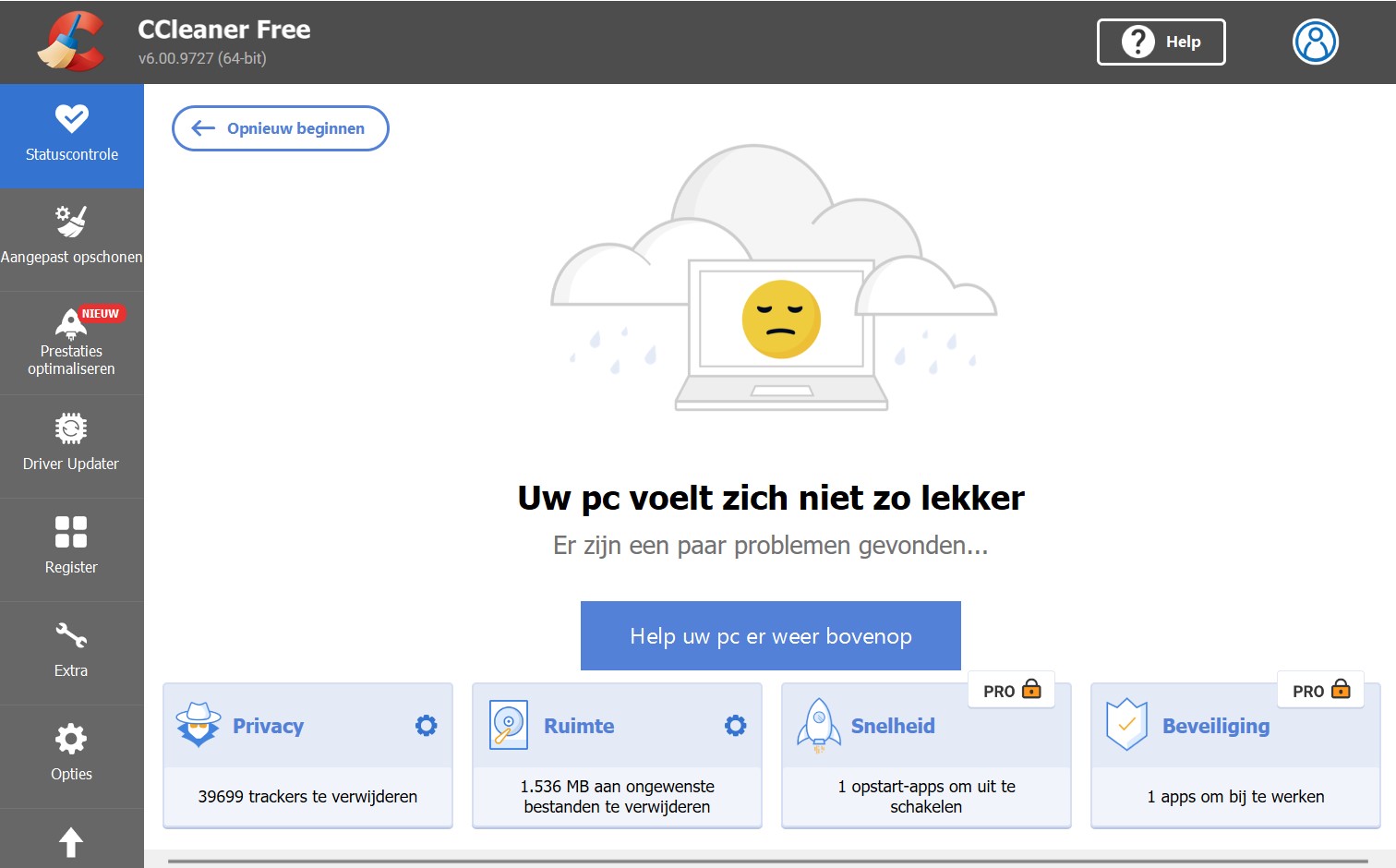This screenshot has height=868, width=1396.
Task: Click the bottom horizontal scrollbar
Action: pos(767,862)
